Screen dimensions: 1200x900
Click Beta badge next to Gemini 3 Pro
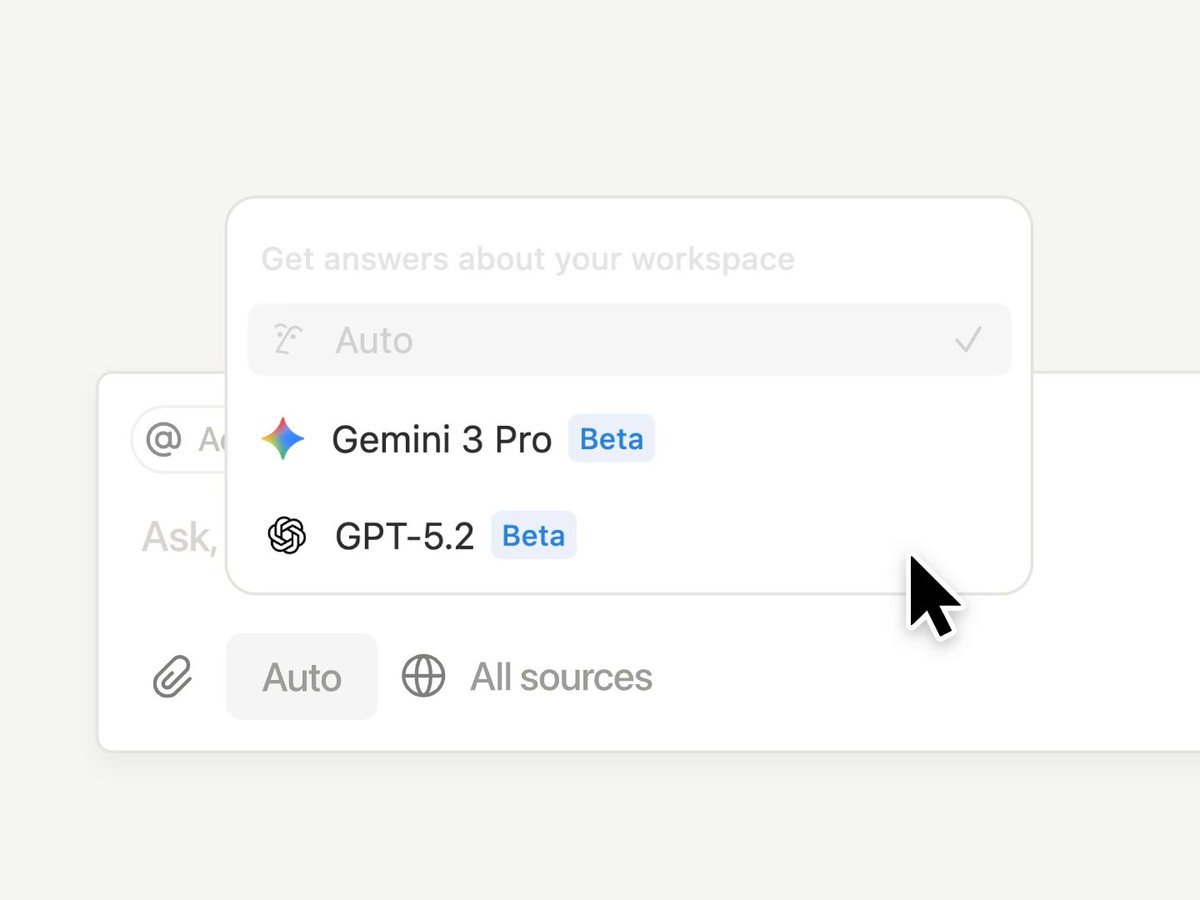pyautogui.click(x=611, y=439)
